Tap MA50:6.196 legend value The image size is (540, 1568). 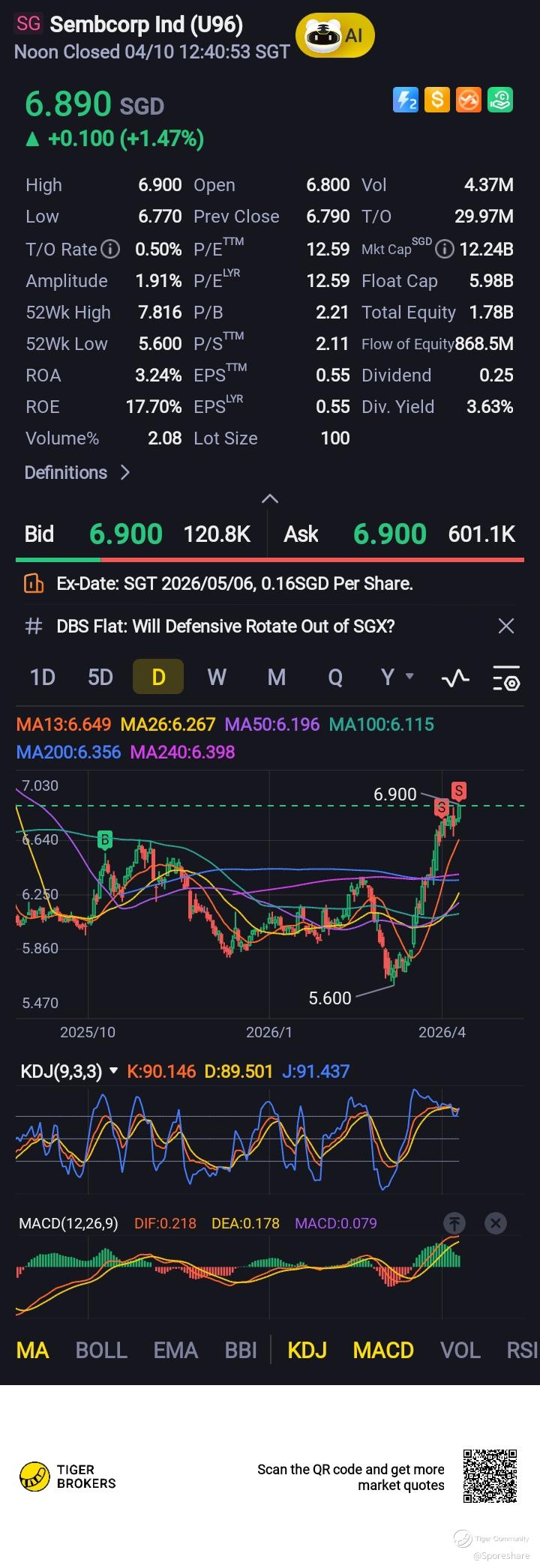coord(272,724)
